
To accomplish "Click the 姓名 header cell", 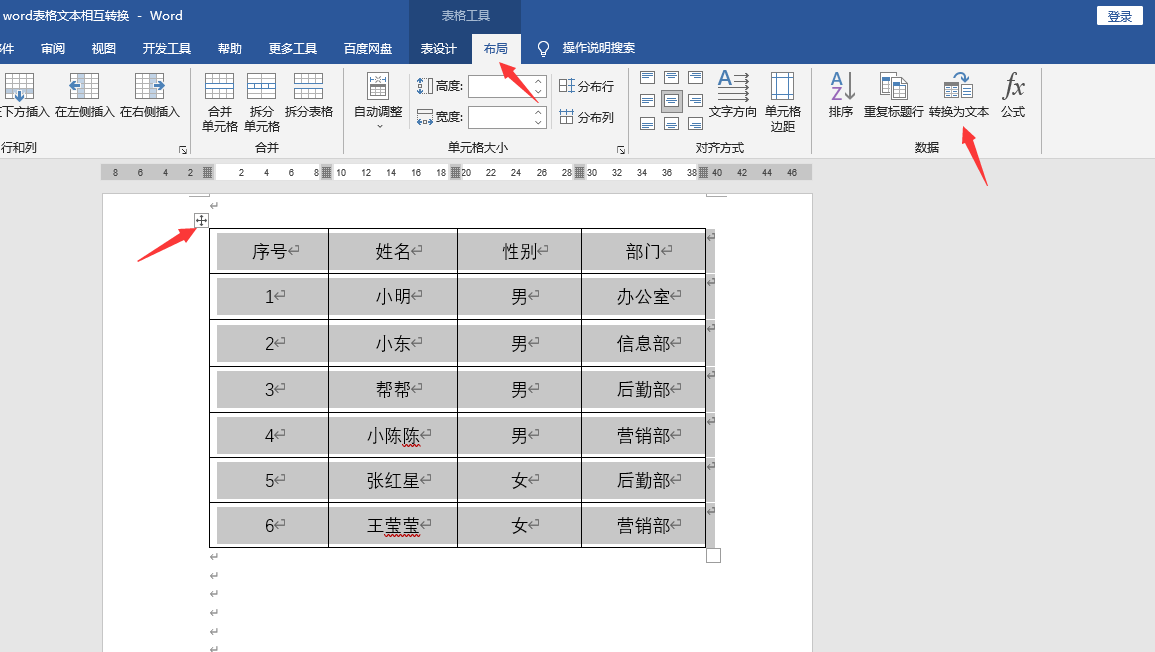I will [393, 251].
